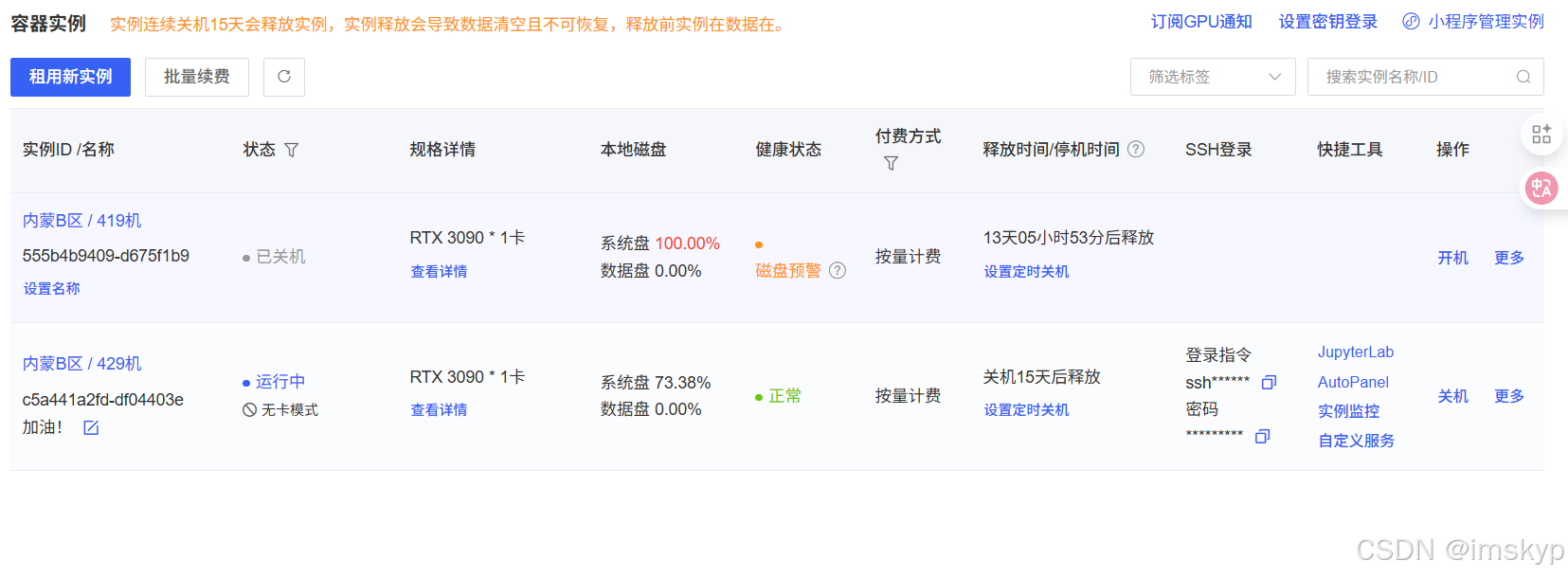Open JupyterLab quick tool
Viewport: 1568px width, 578px height.
1356,352
